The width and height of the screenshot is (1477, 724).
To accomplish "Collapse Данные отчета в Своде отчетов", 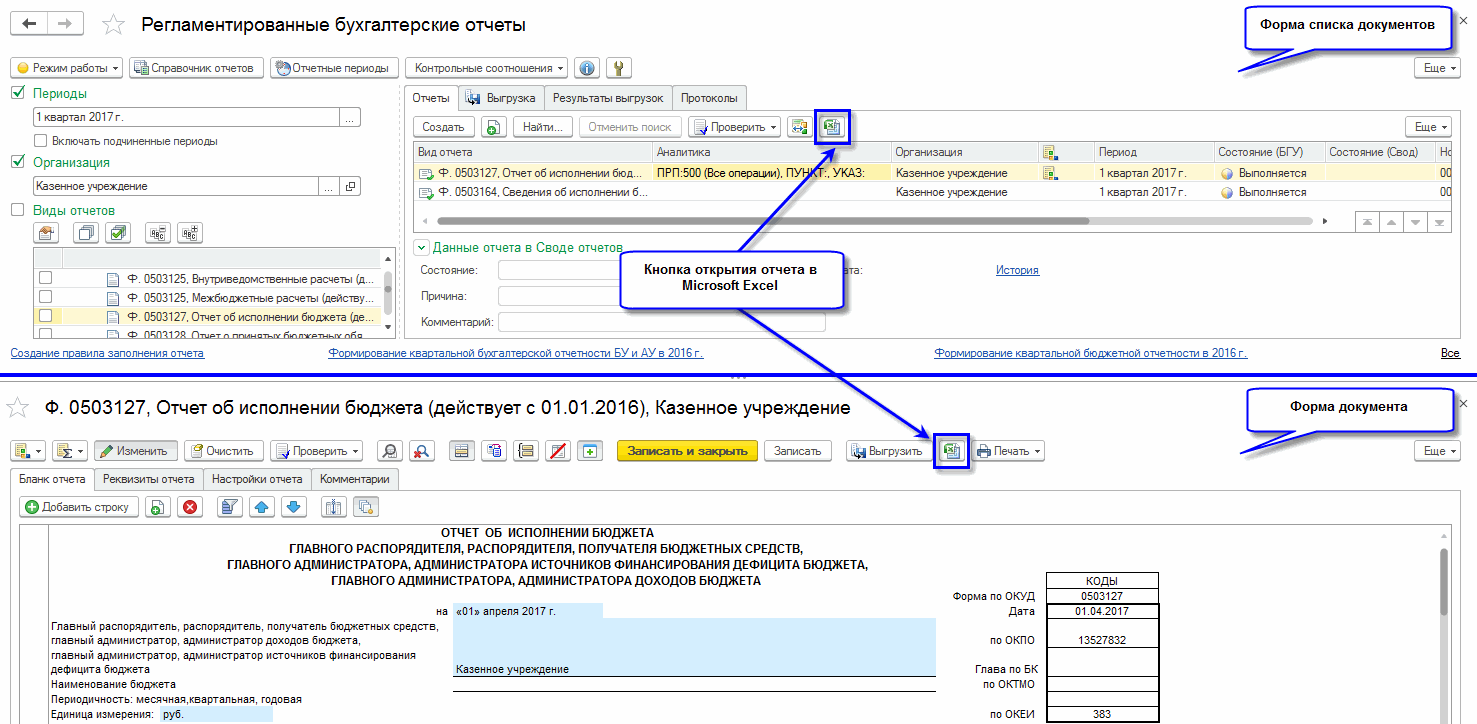I will pos(422,247).
